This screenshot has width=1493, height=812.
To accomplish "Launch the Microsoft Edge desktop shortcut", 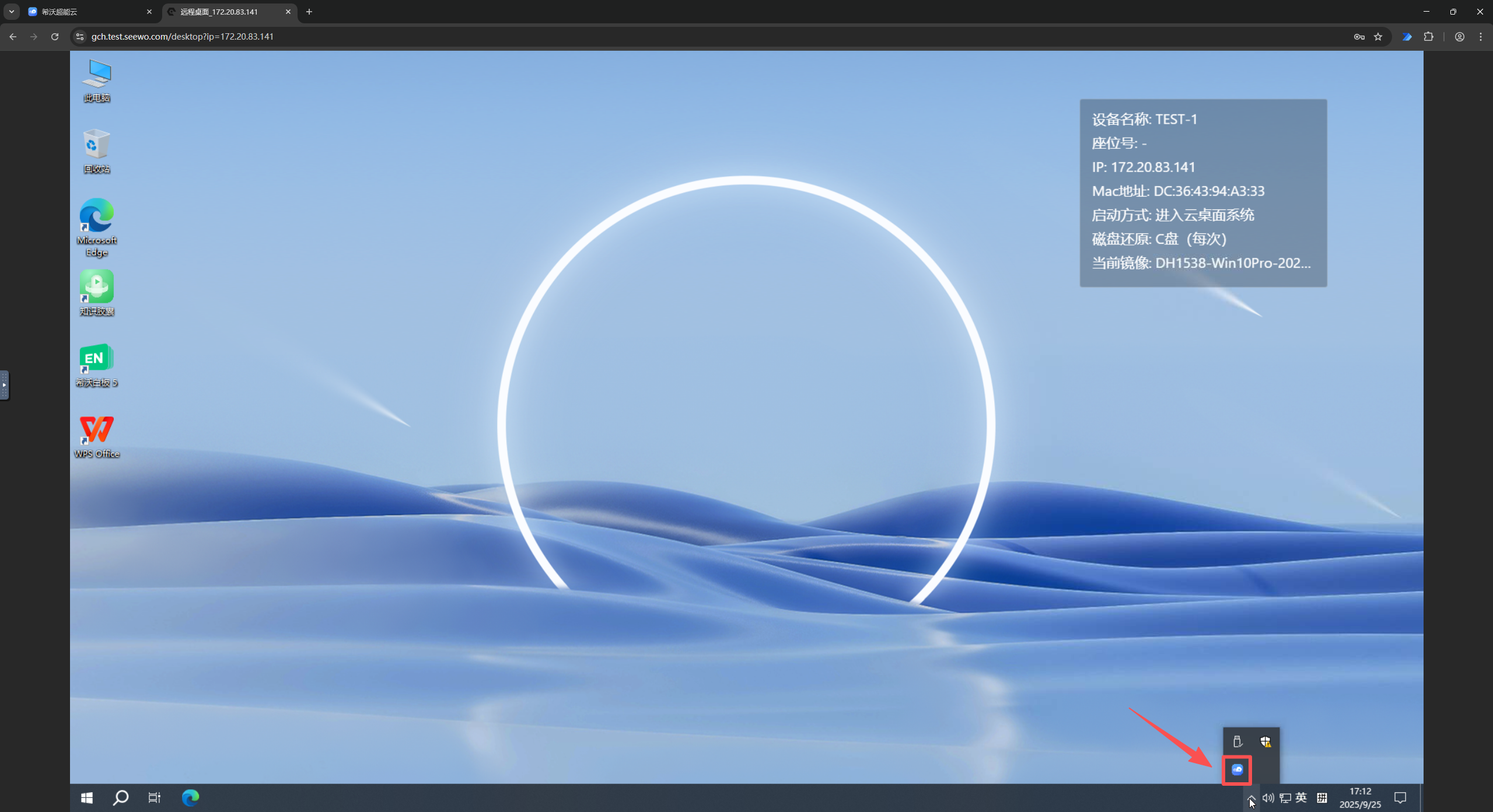I will [97, 227].
